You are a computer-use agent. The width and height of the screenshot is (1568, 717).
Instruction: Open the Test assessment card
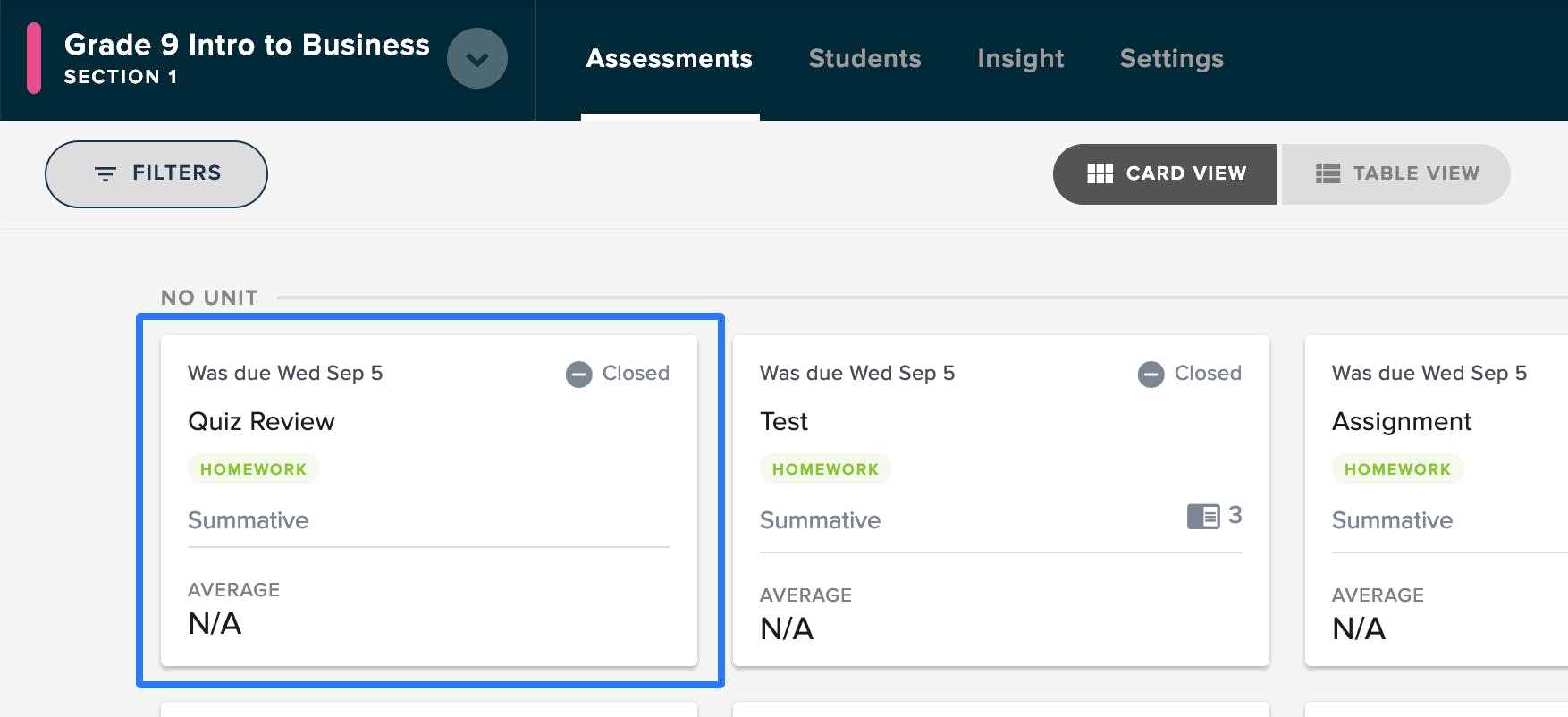coord(1001,501)
